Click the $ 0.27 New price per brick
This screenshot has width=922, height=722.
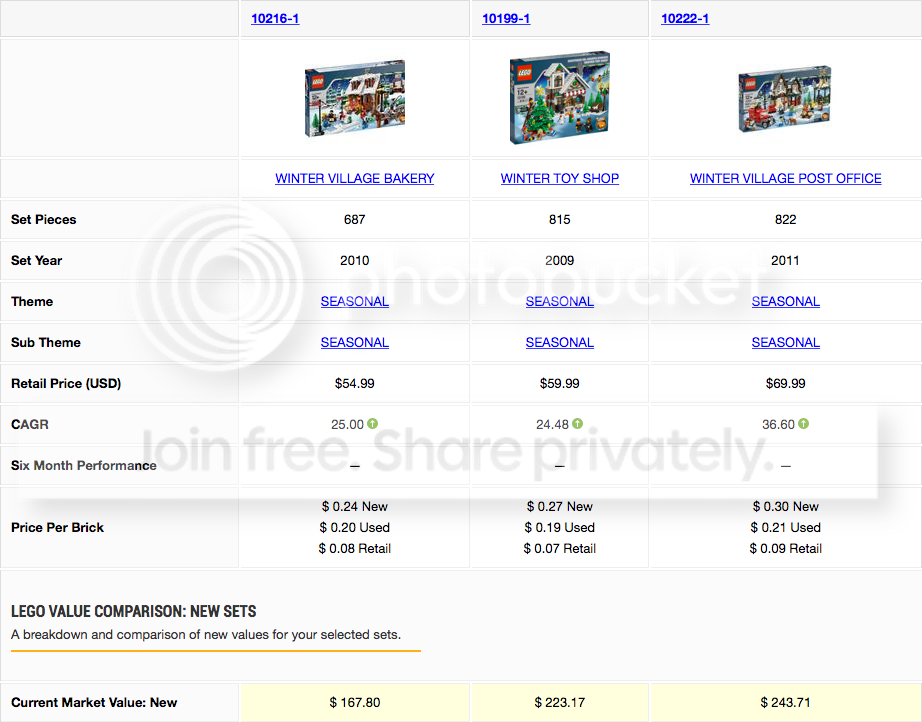click(x=560, y=506)
